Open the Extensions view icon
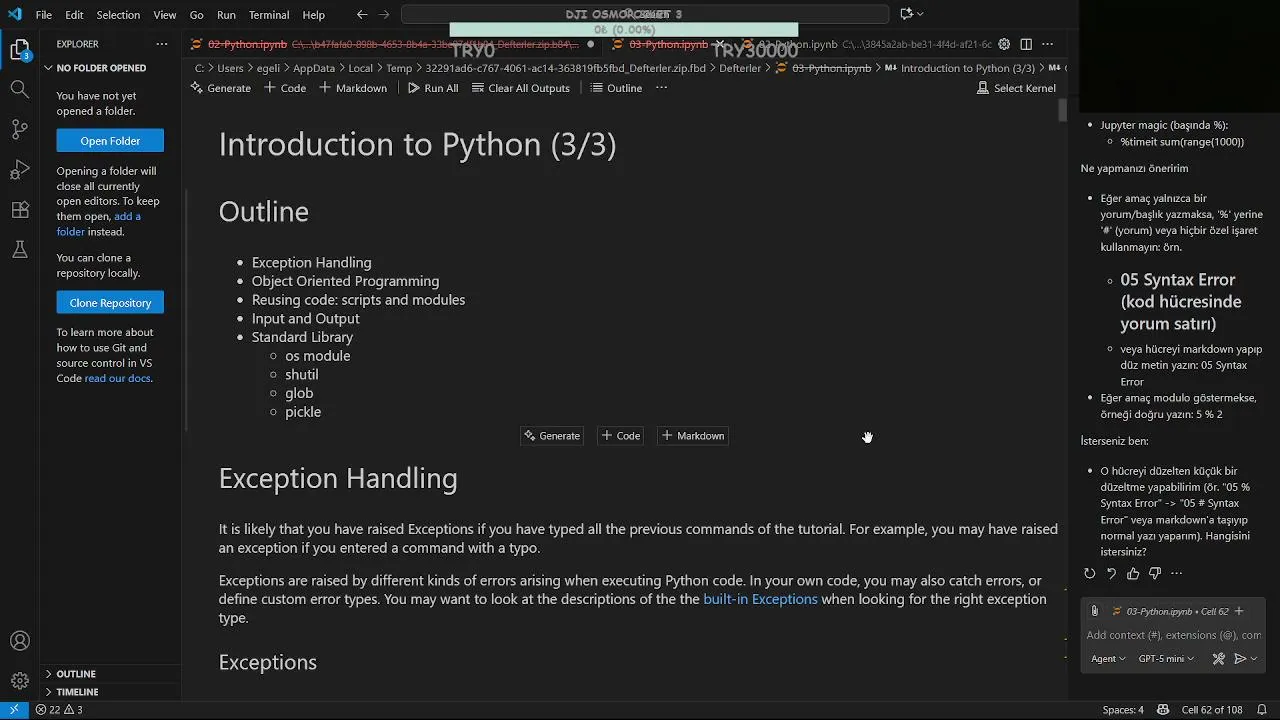 (x=20, y=210)
